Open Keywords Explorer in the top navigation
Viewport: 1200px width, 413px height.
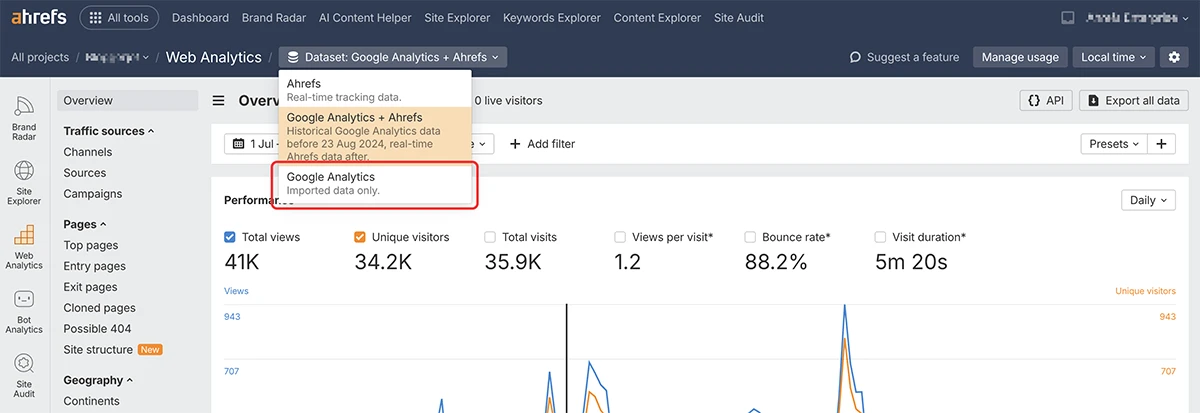[x=552, y=18]
